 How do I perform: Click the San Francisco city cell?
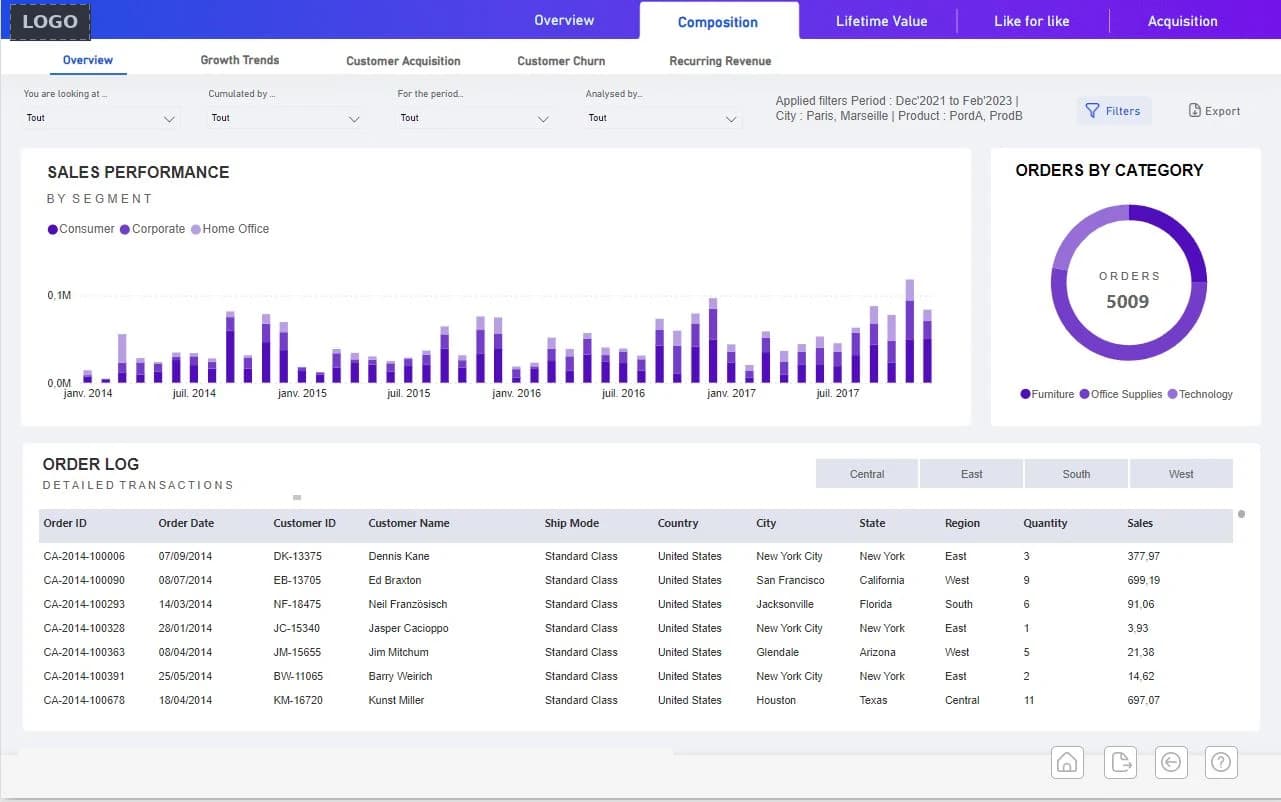[x=790, y=580]
